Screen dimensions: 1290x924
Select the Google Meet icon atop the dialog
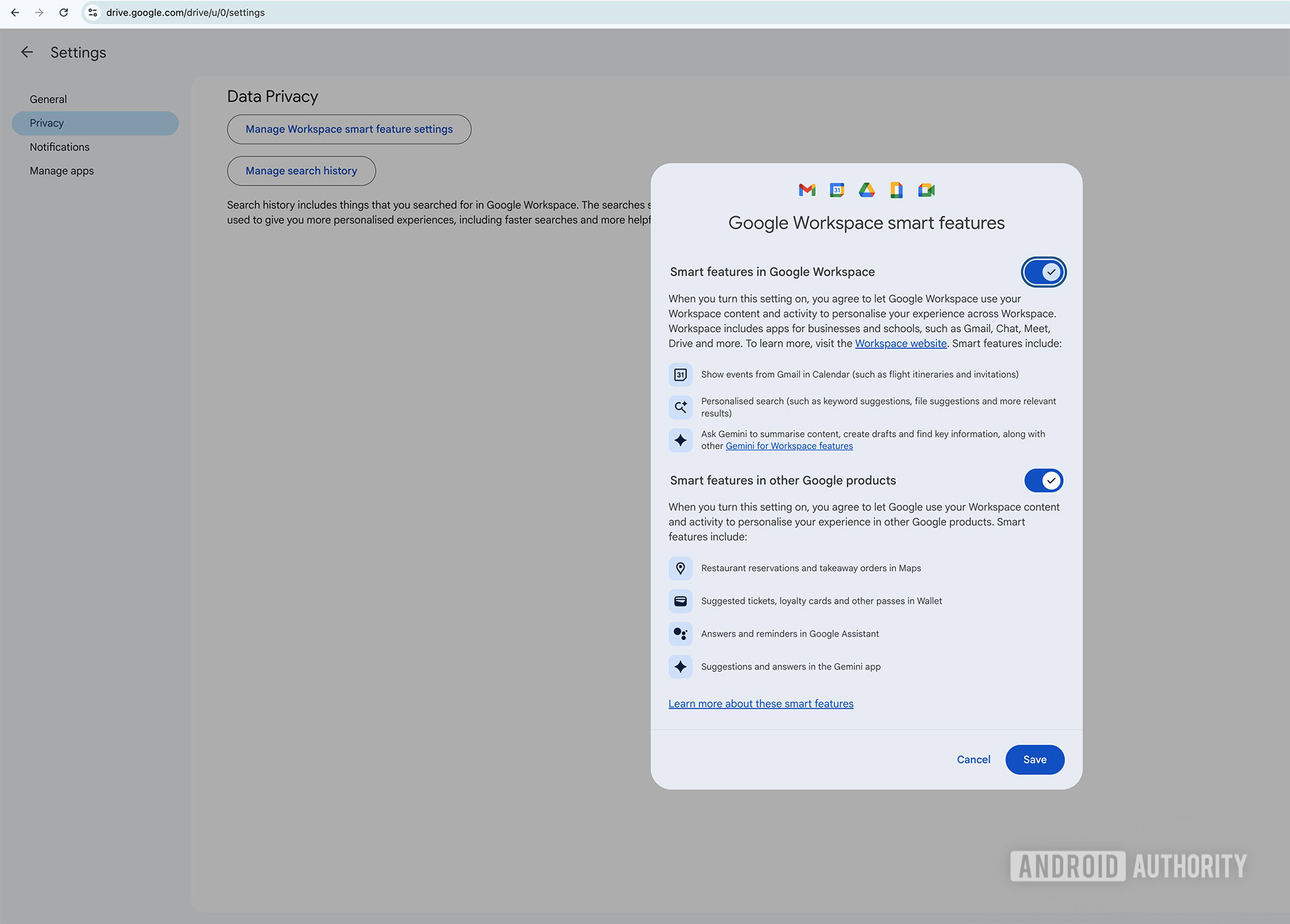pyautogui.click(x=926, y=190)
